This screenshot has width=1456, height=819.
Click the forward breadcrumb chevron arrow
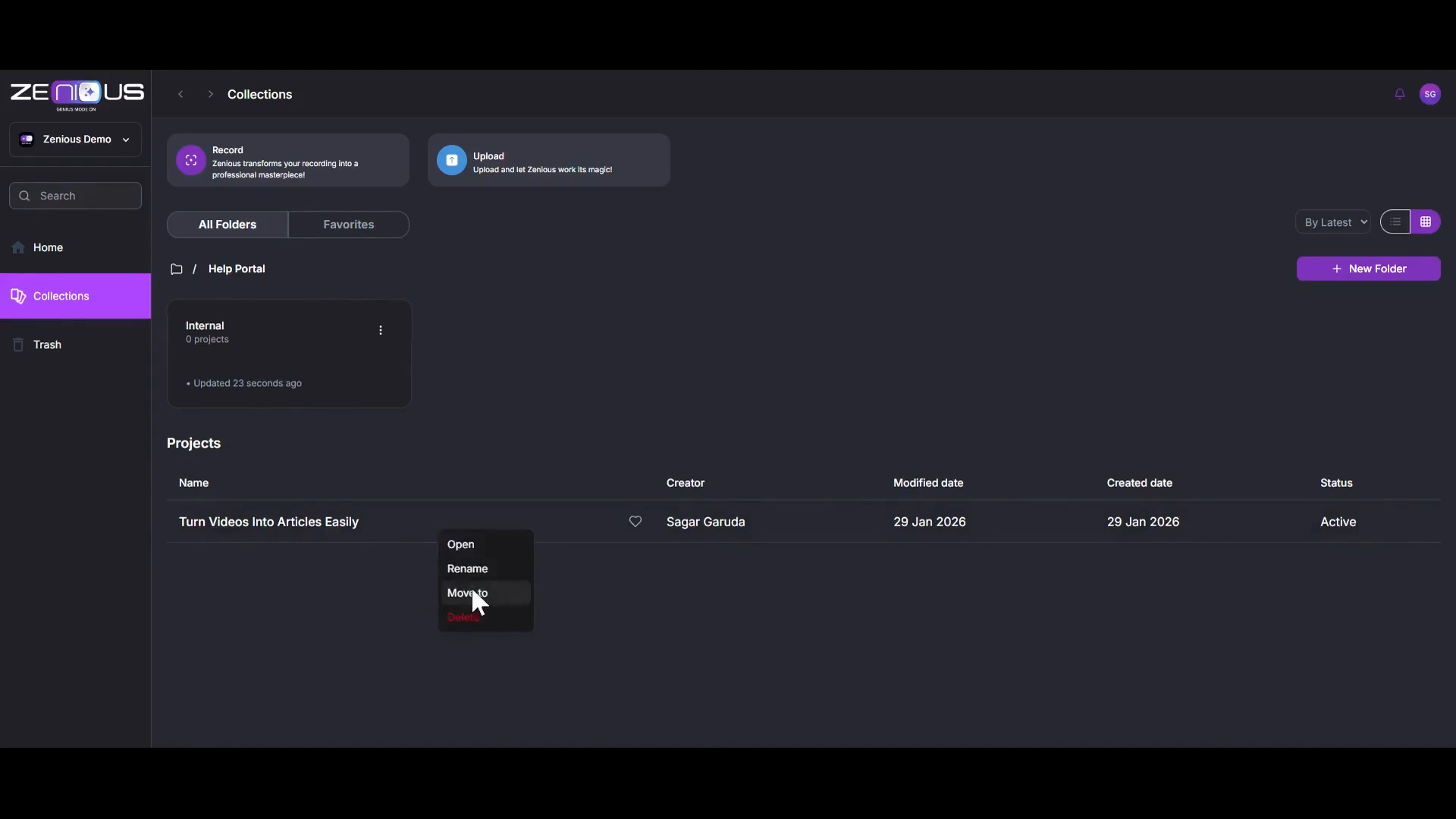210,94
